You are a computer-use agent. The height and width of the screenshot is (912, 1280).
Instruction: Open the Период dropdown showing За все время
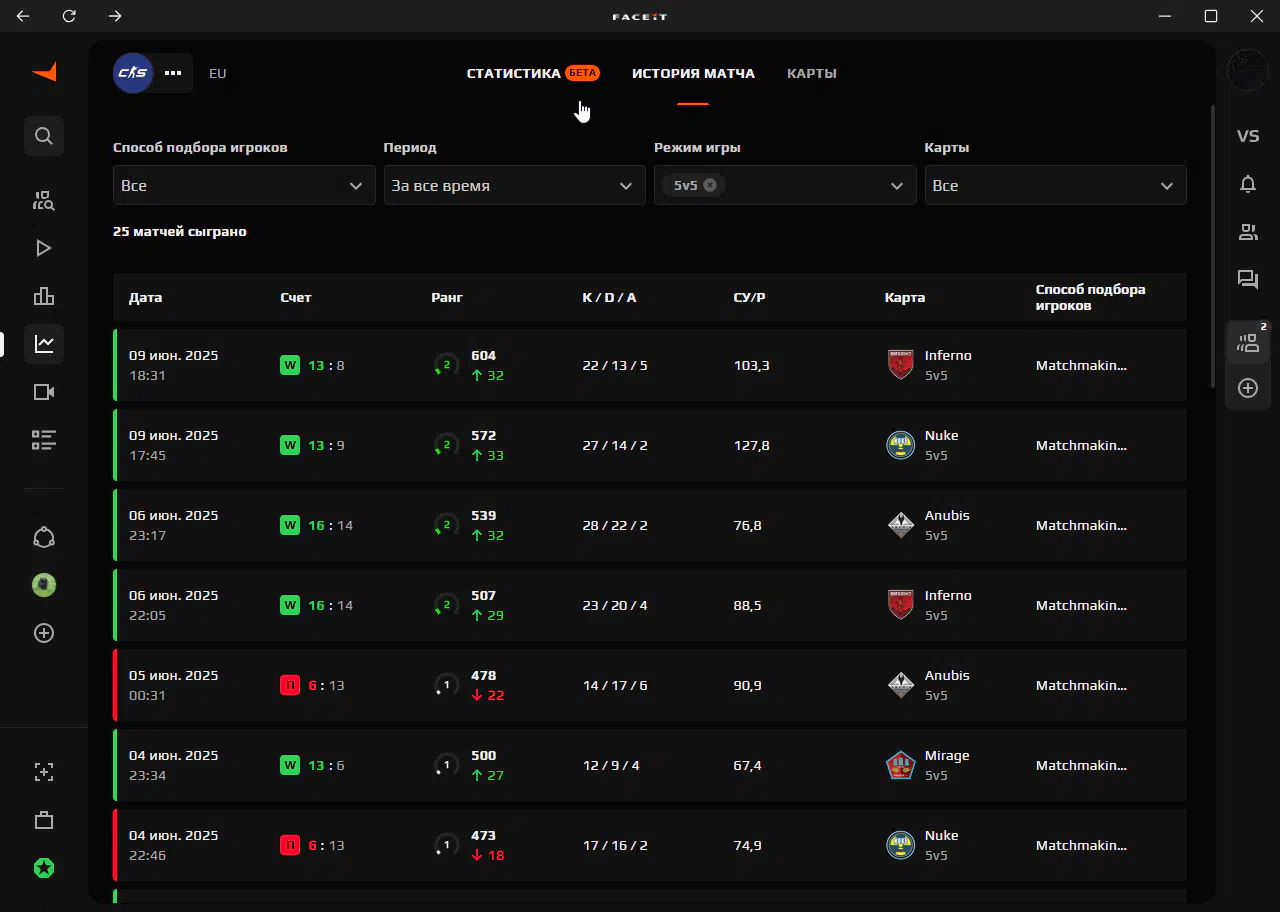515,185
